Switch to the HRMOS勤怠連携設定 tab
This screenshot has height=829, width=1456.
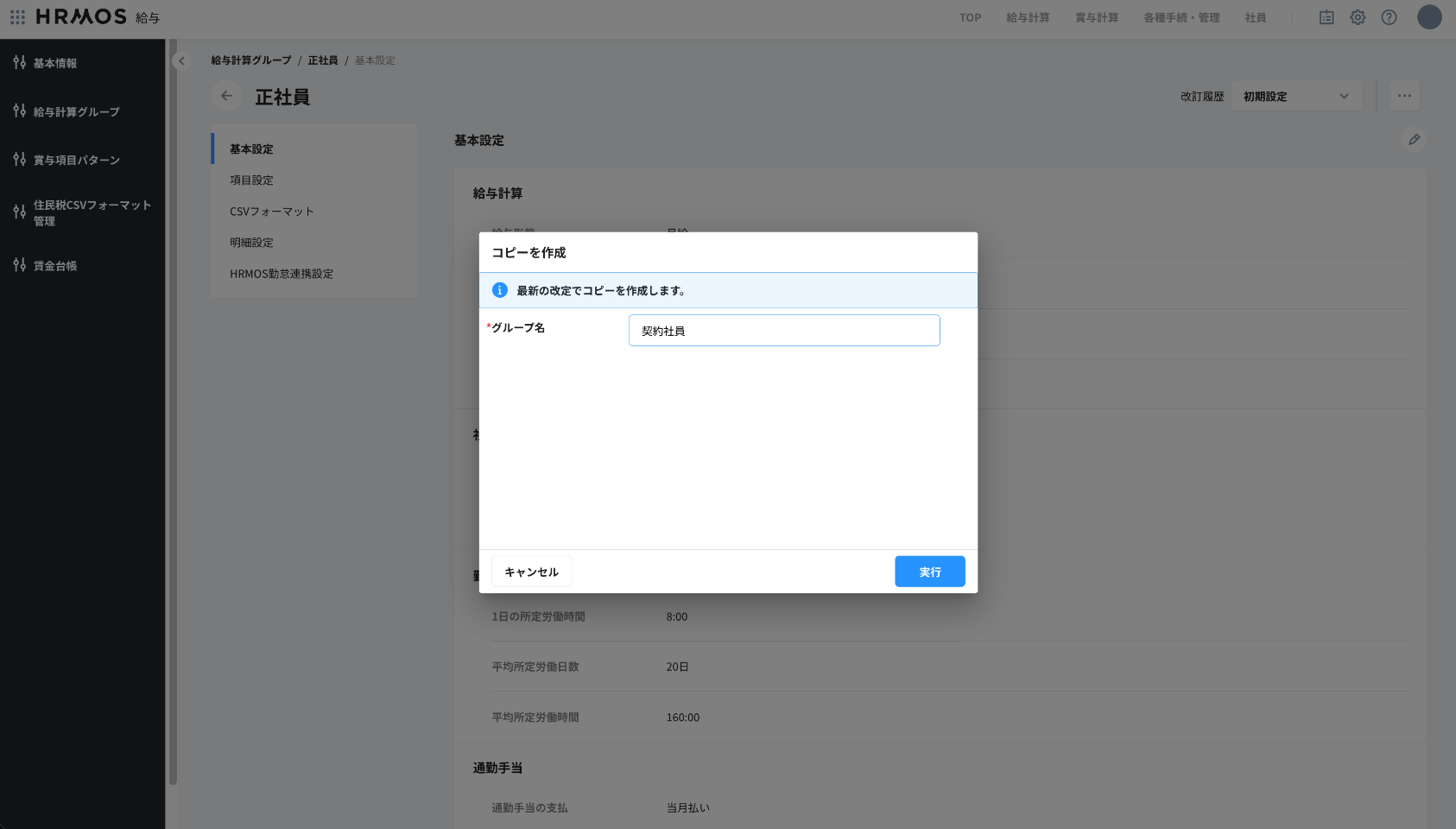[x=282, y=274]
